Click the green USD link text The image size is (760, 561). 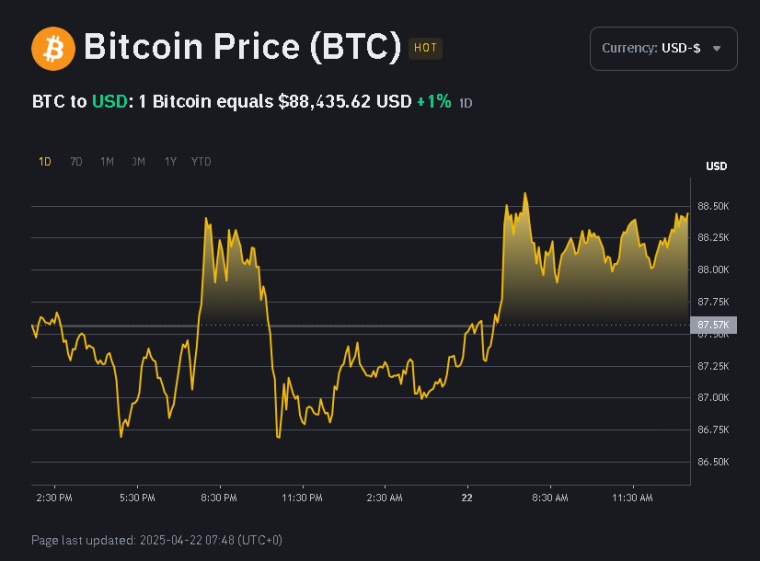pos(108,102)
